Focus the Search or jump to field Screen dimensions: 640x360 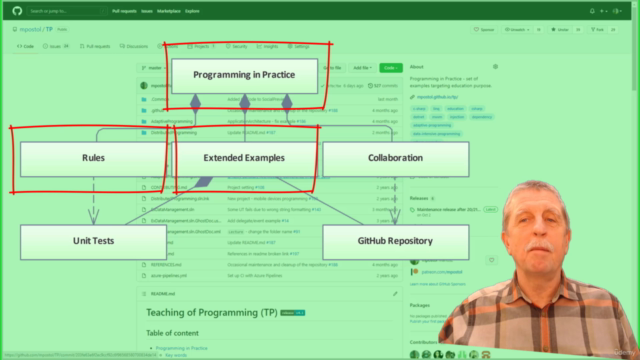tap(67, 11)
